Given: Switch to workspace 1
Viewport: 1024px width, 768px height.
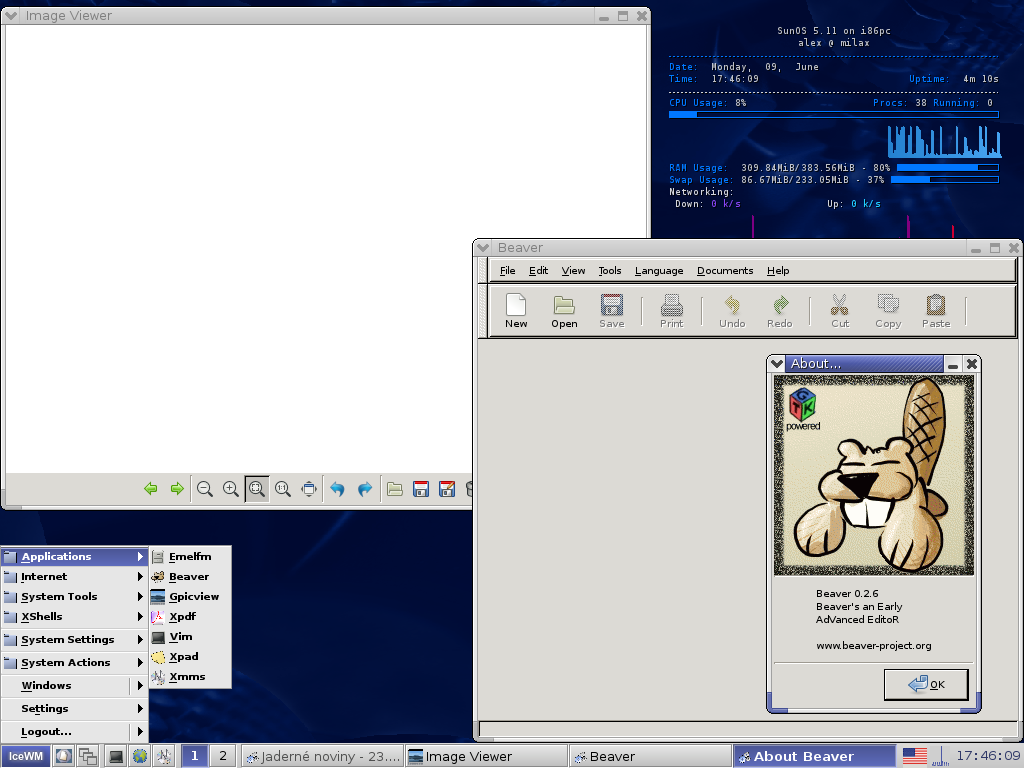Looking at the screenshot, I should (x=194, y=756).
